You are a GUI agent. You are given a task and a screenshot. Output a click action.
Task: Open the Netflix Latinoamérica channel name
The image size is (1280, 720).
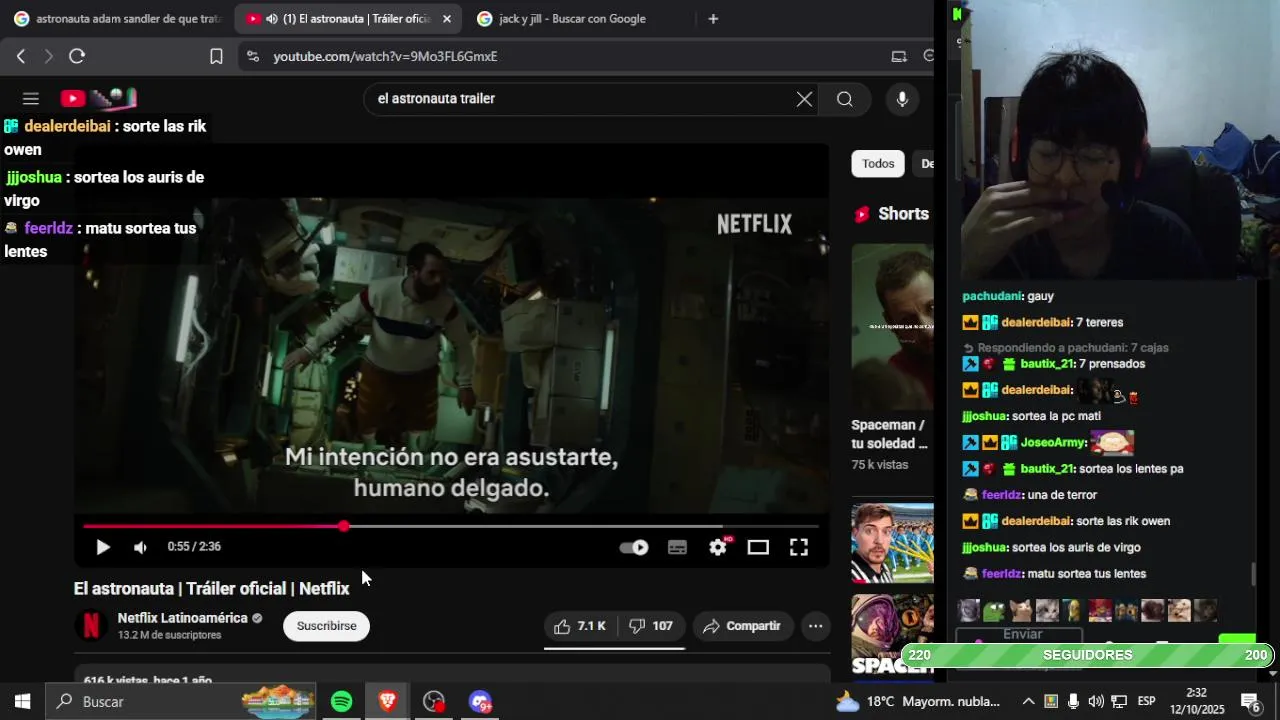tap(182, 618)
